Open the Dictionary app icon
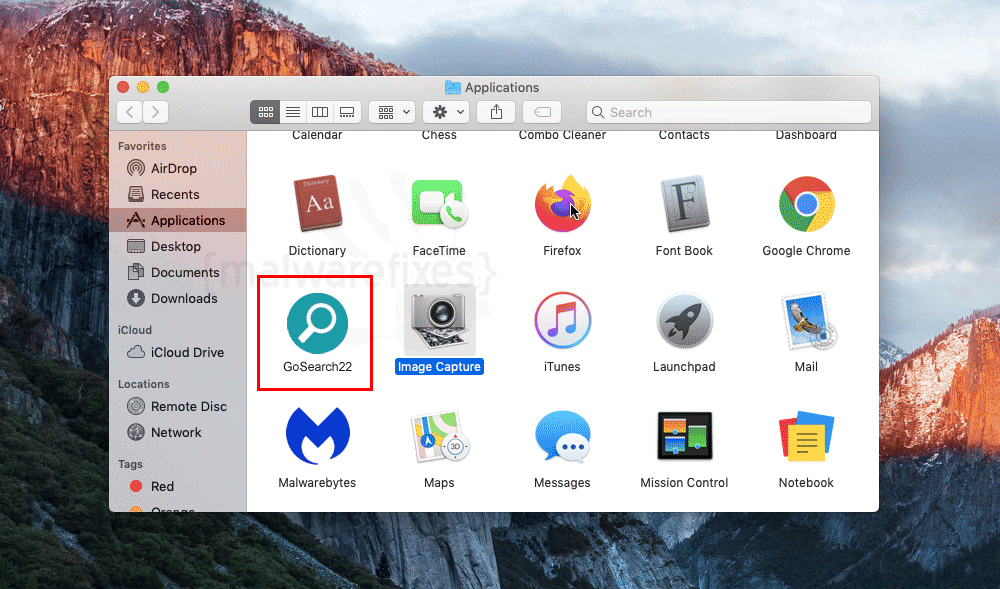1000x589 pixels. (x=318, y=204)
